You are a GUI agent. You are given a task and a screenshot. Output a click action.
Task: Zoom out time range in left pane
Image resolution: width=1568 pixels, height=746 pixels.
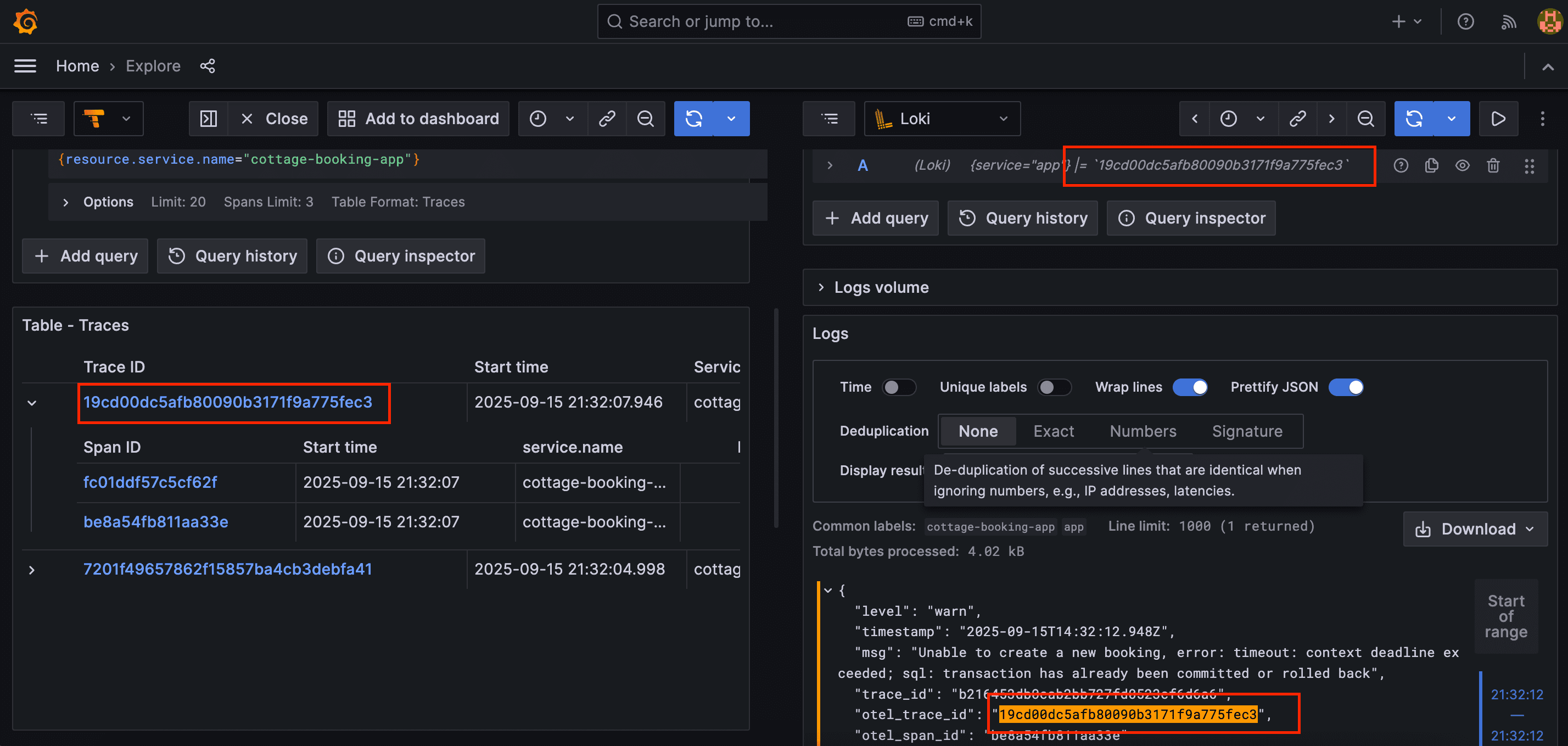645,119
